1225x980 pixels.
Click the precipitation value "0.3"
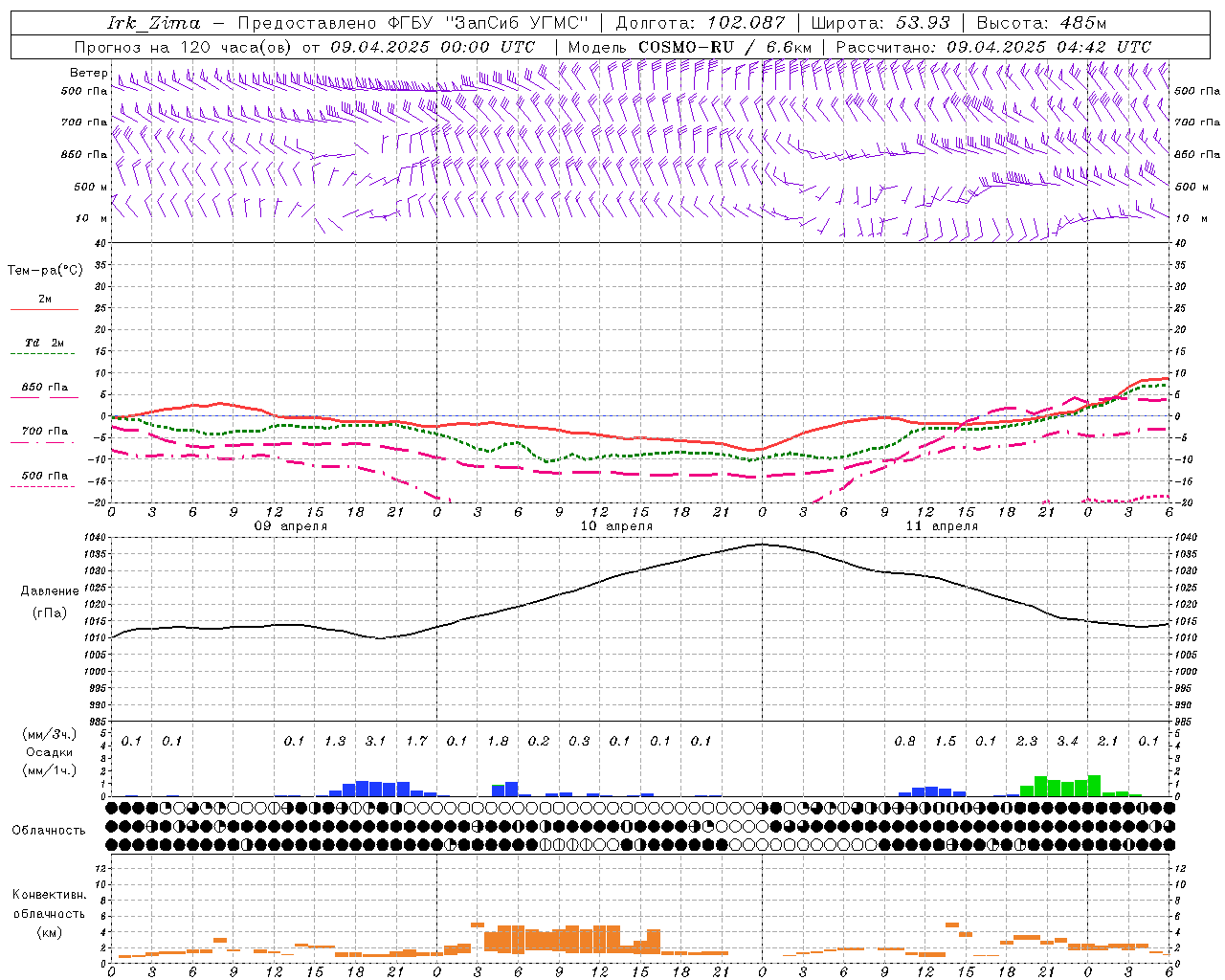pos(579,742)
